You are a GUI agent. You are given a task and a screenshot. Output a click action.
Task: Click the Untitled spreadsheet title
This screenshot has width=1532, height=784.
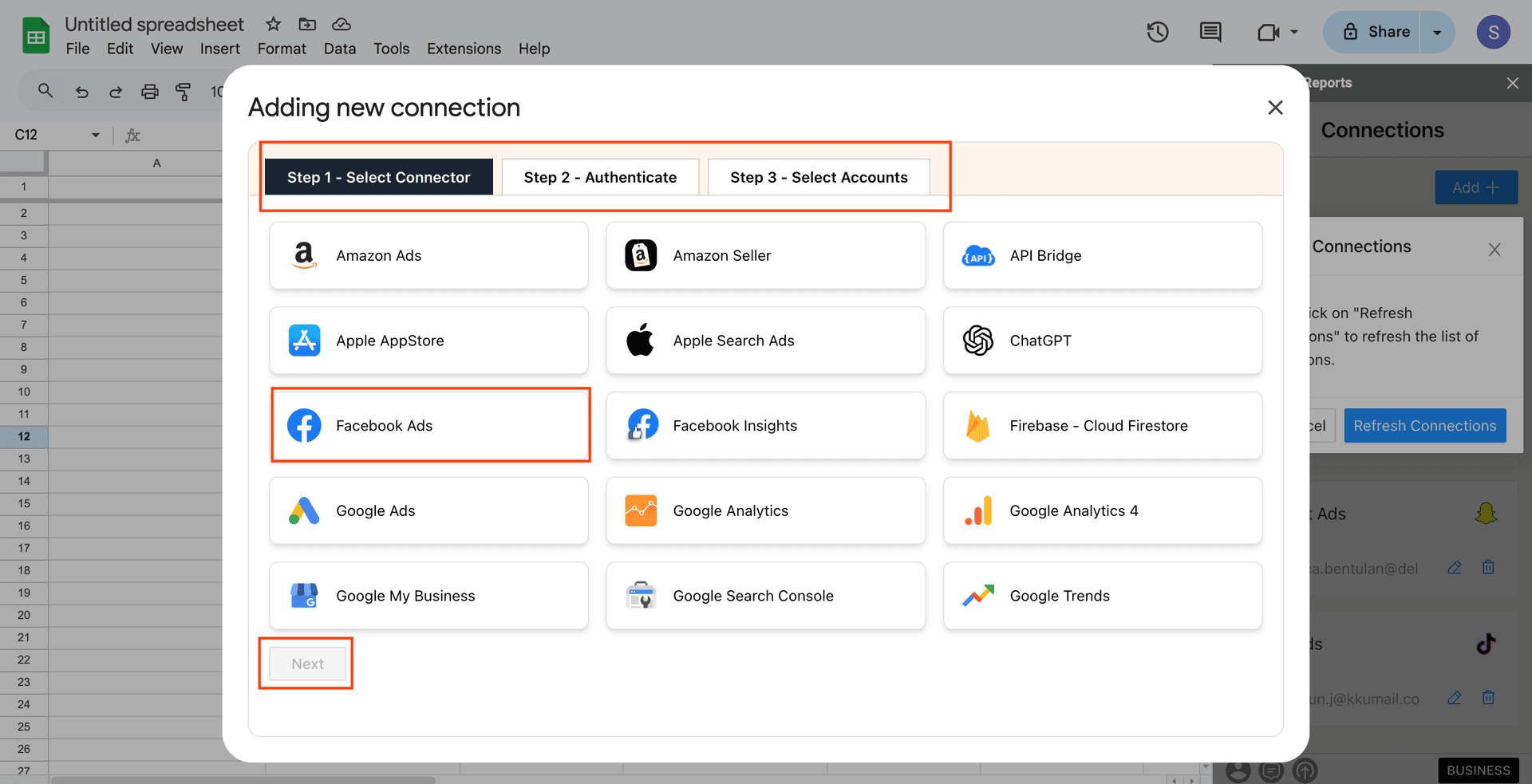(x=155, y=24)
